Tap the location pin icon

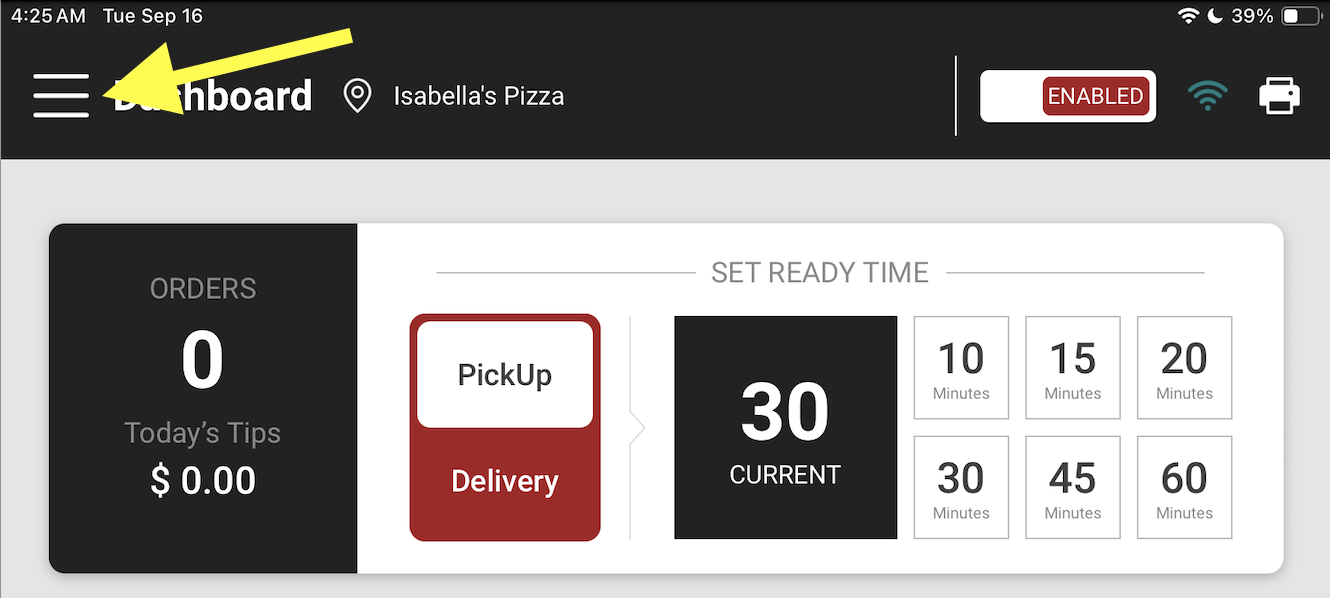tap(357, 96)
